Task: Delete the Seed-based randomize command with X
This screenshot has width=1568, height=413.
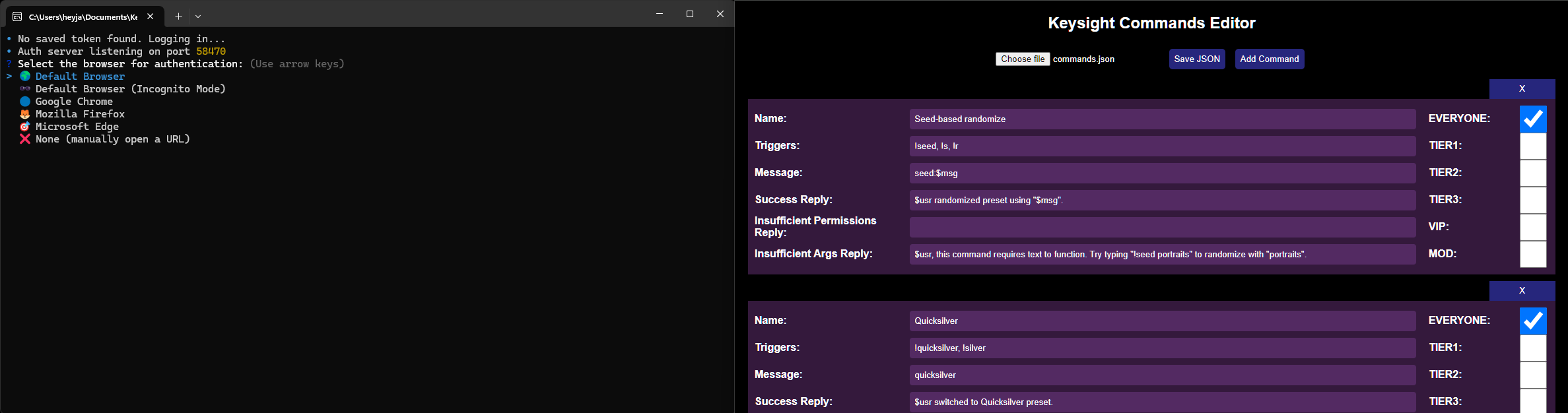Action: [1522, 89]
